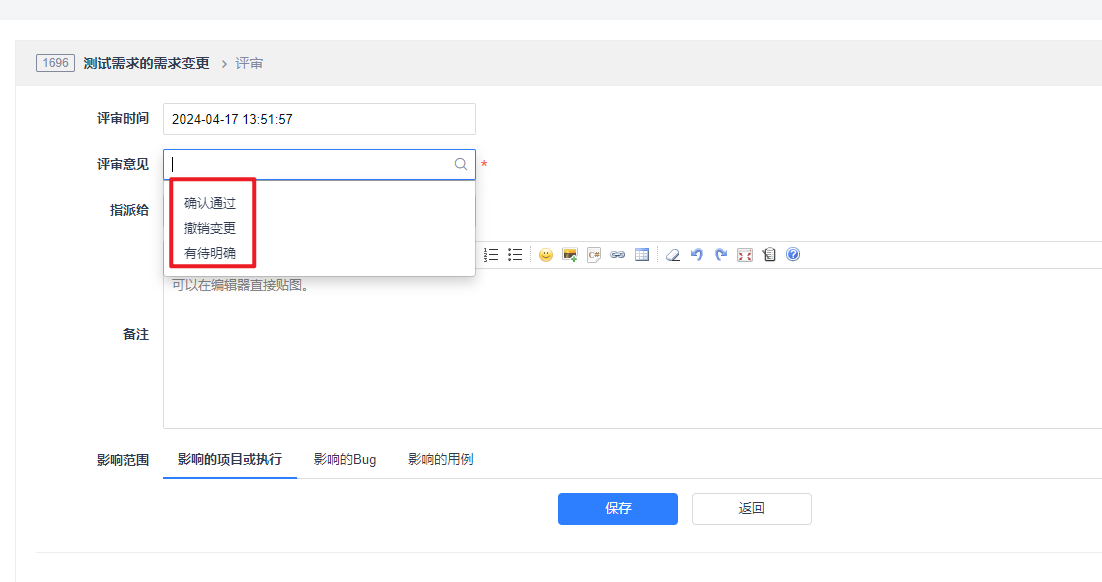Open the 影响的用例 tab
This screenshot has width=1102, height=582.
[x=440, y=460]
